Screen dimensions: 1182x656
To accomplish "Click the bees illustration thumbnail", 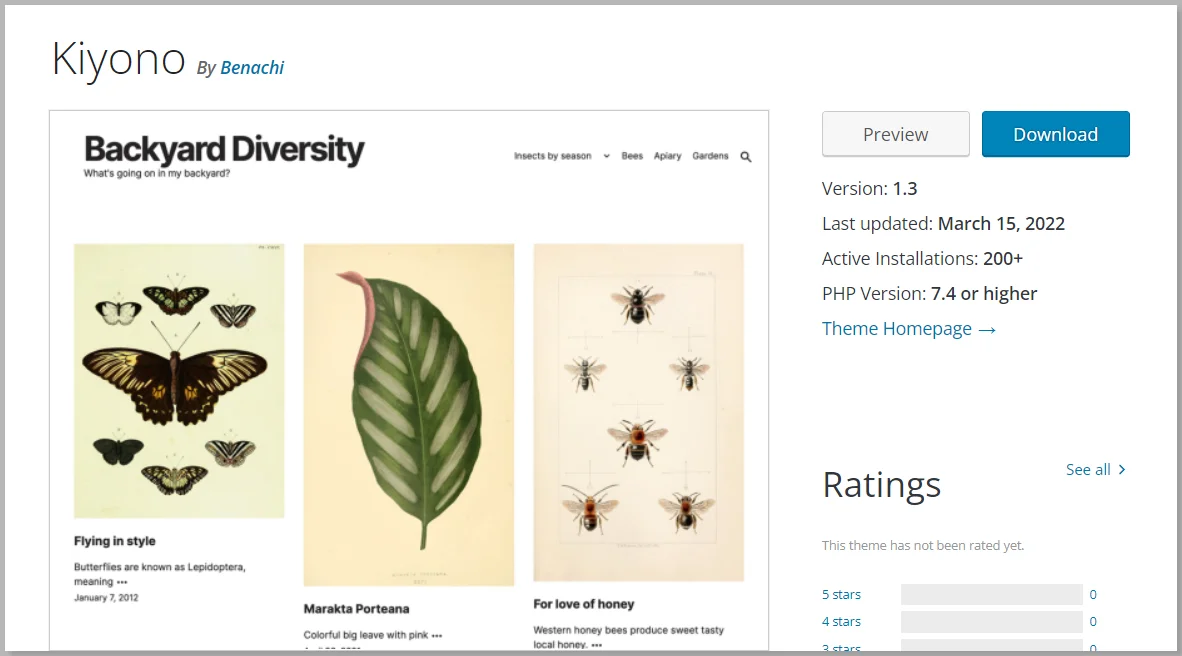I will coord(638,412).
